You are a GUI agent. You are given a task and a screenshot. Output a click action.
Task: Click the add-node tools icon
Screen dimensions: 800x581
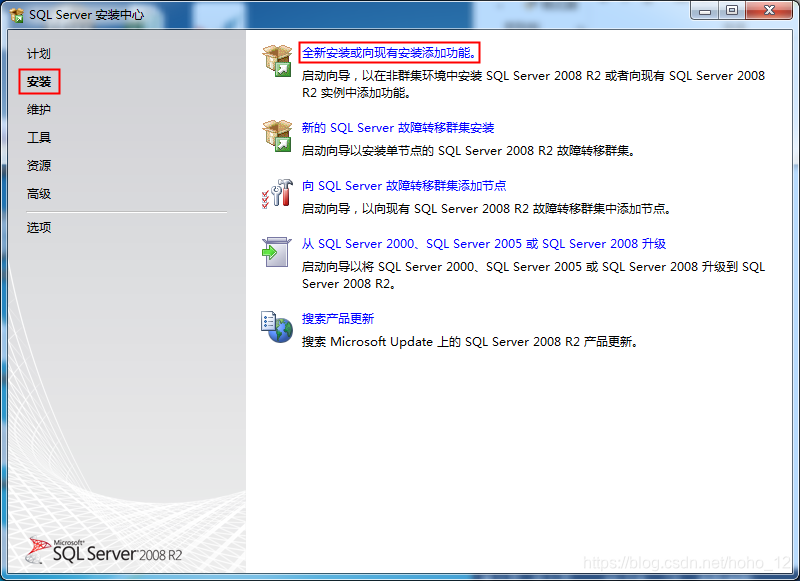pyautogui.click(x=277, y=194)
